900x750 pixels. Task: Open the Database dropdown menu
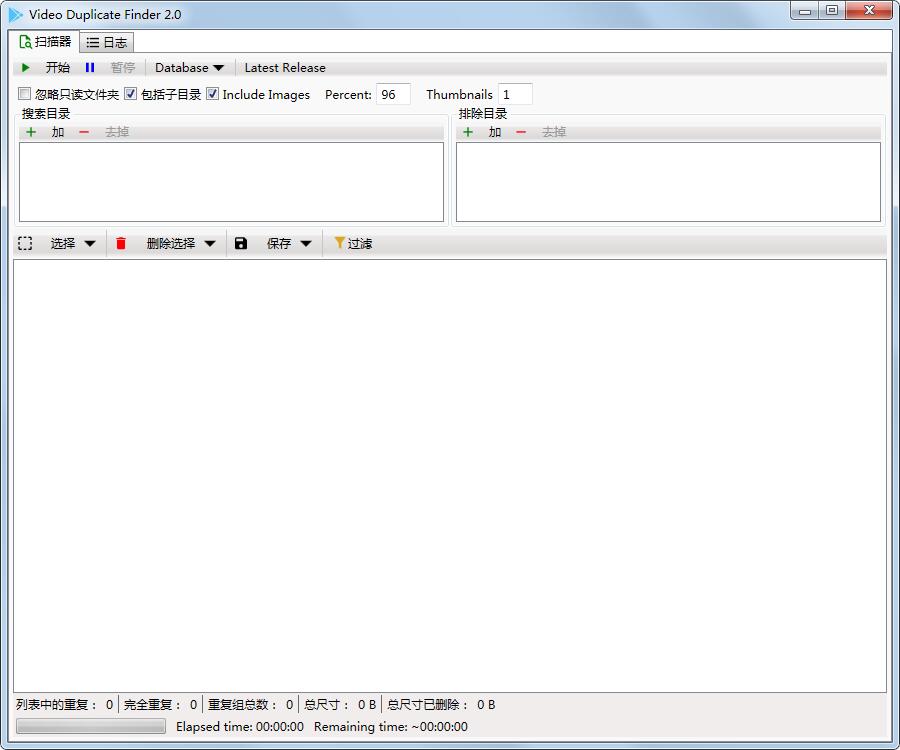point(189,68)
